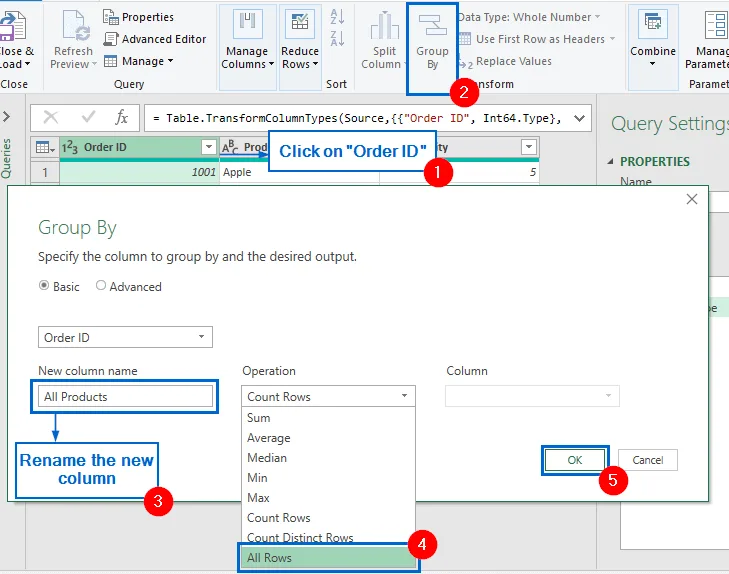The height and width of the screenshot is (574, 729).
Task: Open the Quantity column filter dropdown
Action: 529,147
